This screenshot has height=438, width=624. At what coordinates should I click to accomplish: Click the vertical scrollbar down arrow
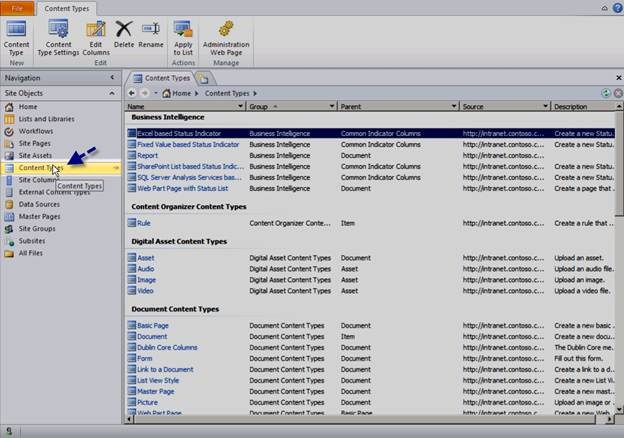(x=619, y=409)
